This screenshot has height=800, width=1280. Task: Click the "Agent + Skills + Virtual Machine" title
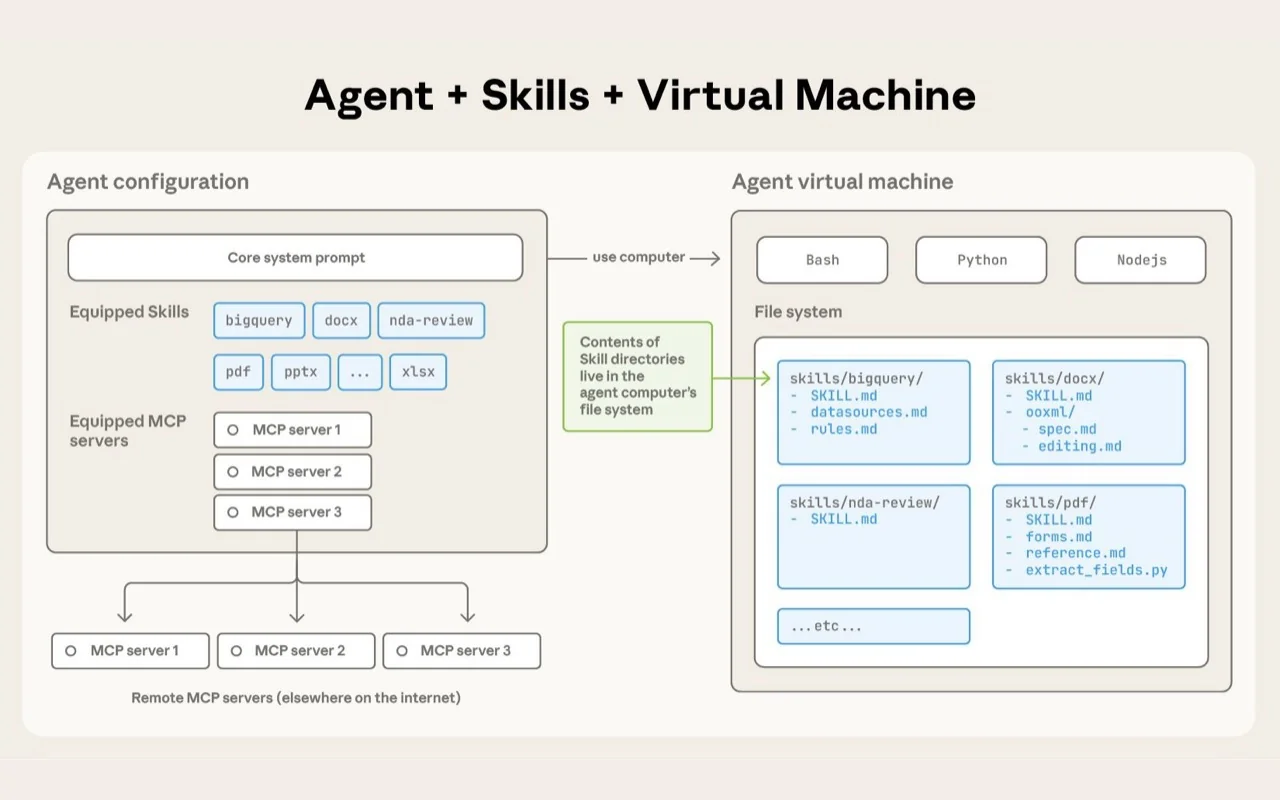click(x=640, y=95)
